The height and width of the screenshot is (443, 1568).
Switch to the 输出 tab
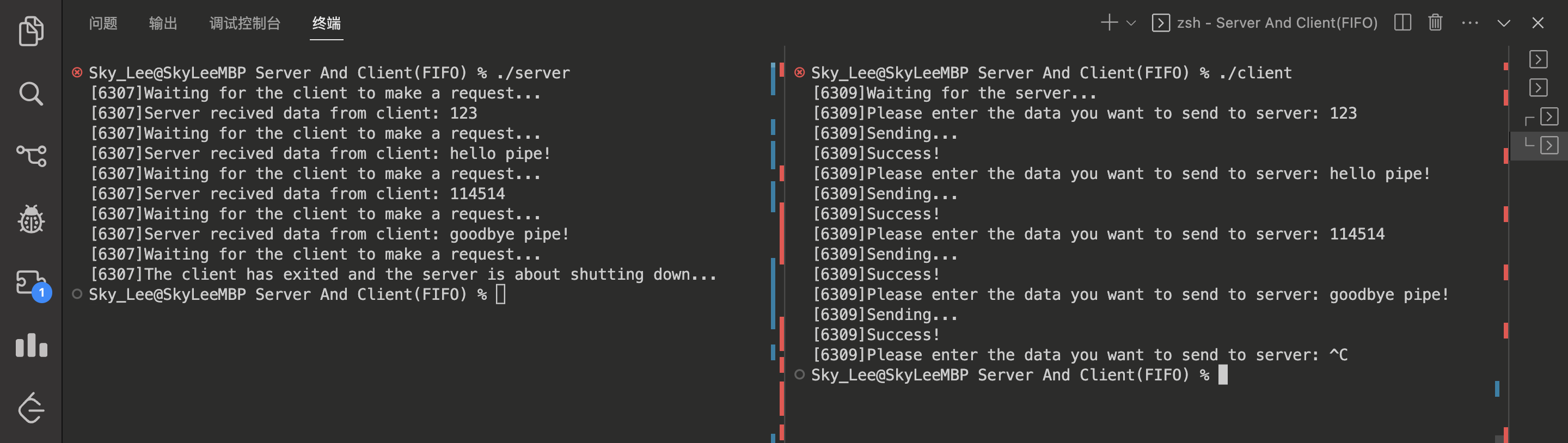coord(163,23)
